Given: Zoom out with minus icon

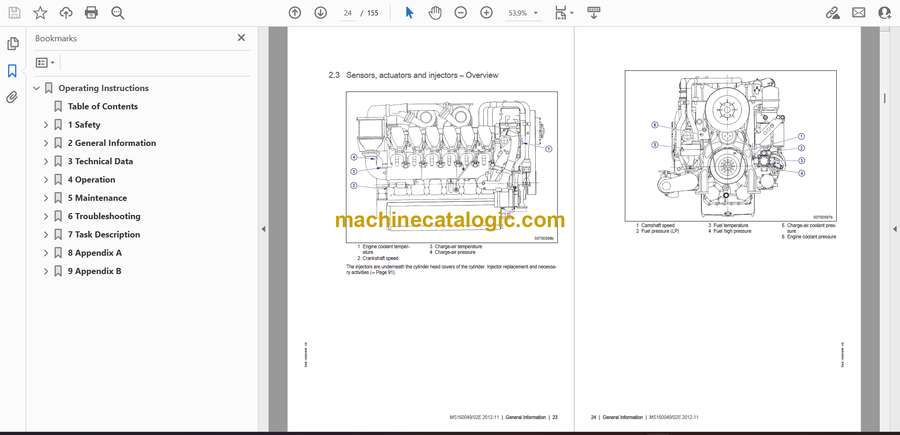Looking at the screenshot, I should click(x=460, y=13).
